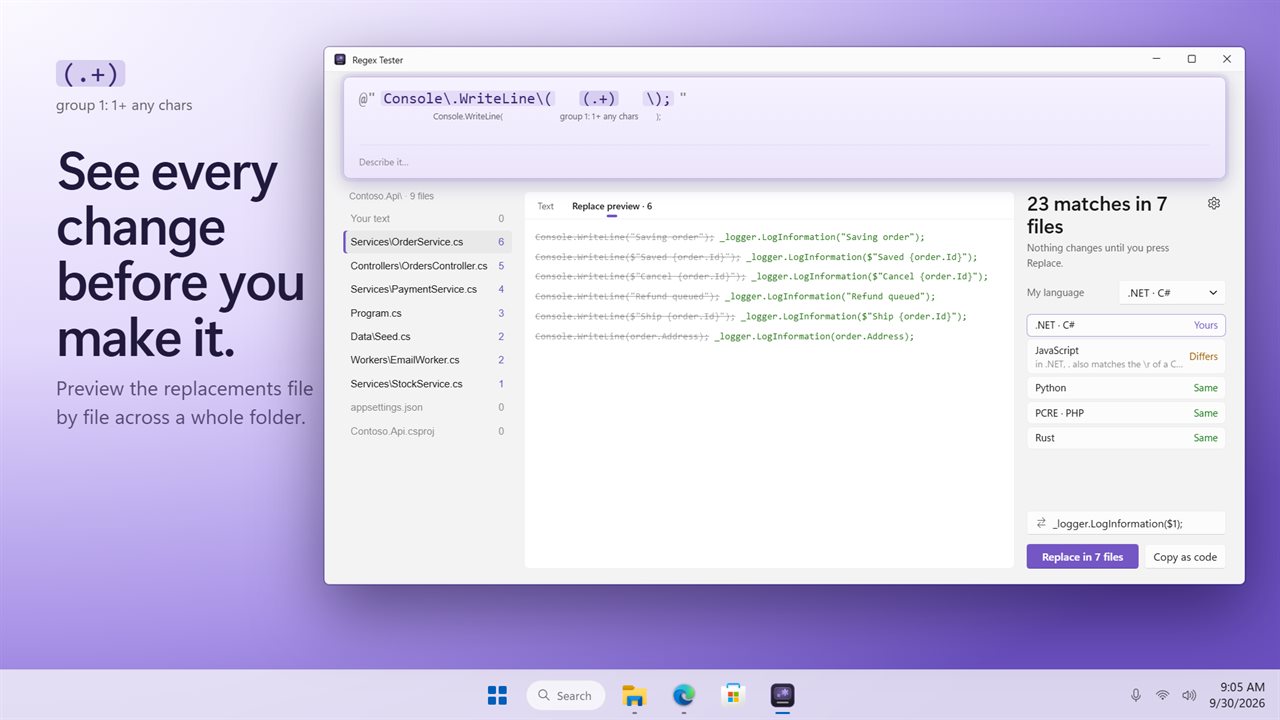
Task: Select Services\StockService.cs file
Action: (x=427, y=384)
